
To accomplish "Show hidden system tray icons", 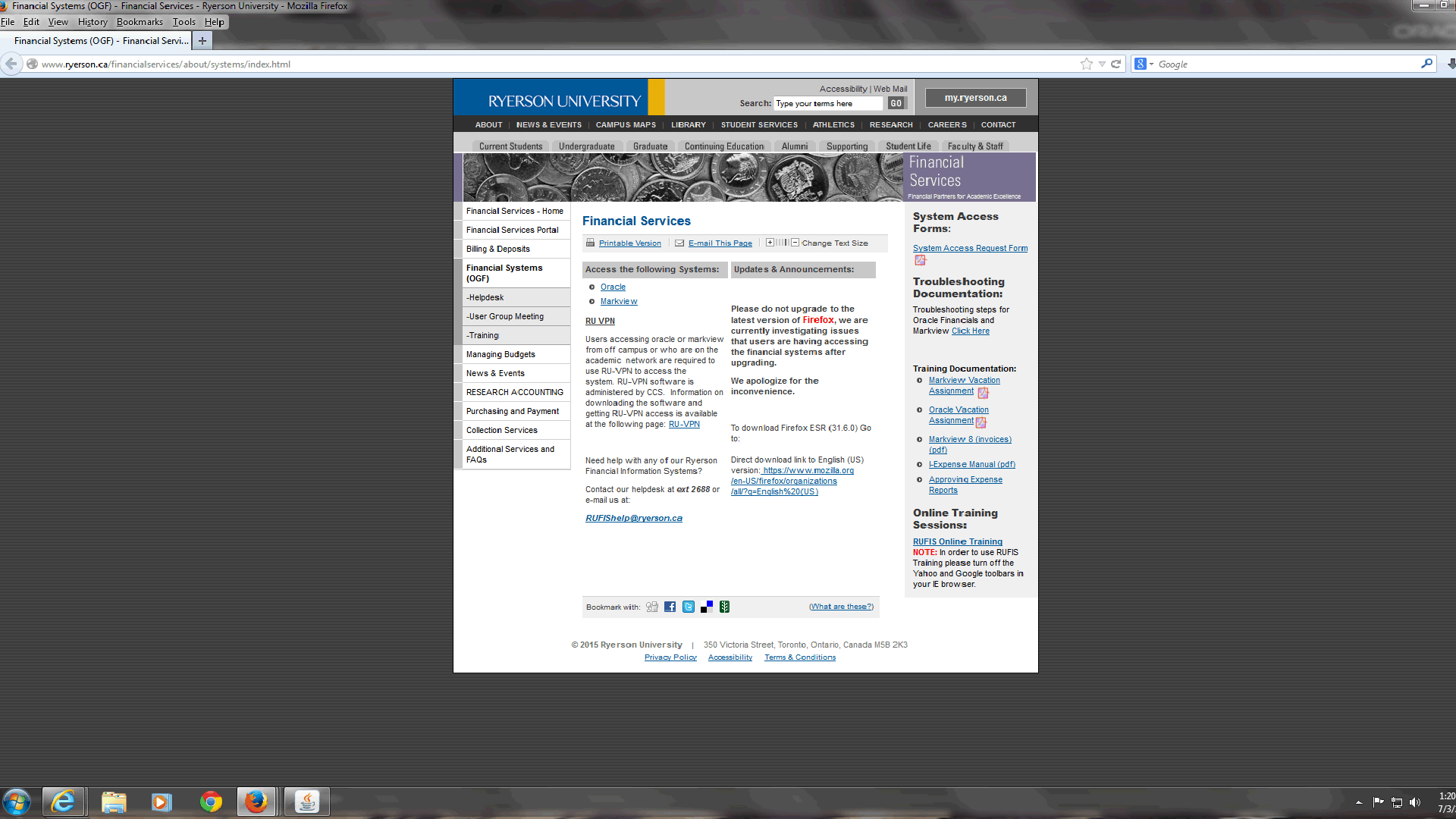I will 1359,802.
